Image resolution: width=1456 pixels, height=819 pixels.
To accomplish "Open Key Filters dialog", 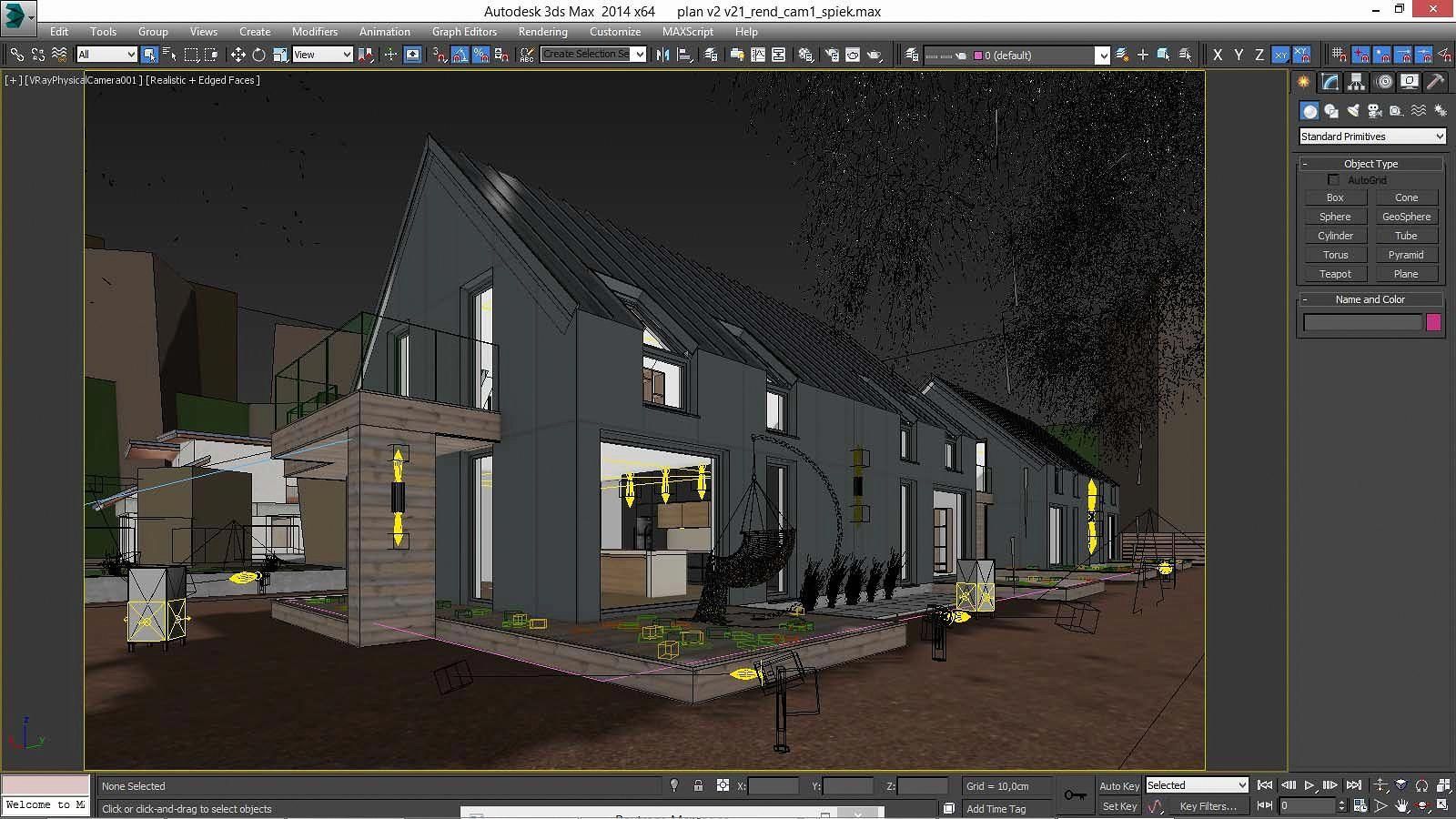I will [x=1208, y=806].
